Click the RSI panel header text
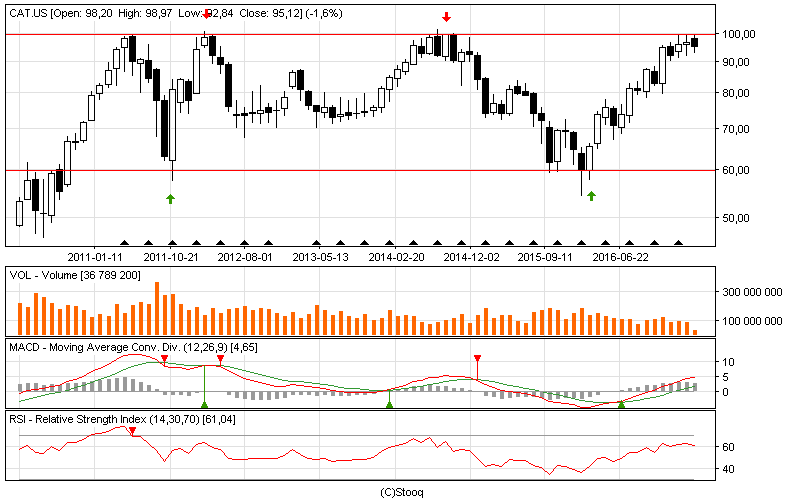Image resolution: width=800 pixels, height=500 pixels. point(122,419)
